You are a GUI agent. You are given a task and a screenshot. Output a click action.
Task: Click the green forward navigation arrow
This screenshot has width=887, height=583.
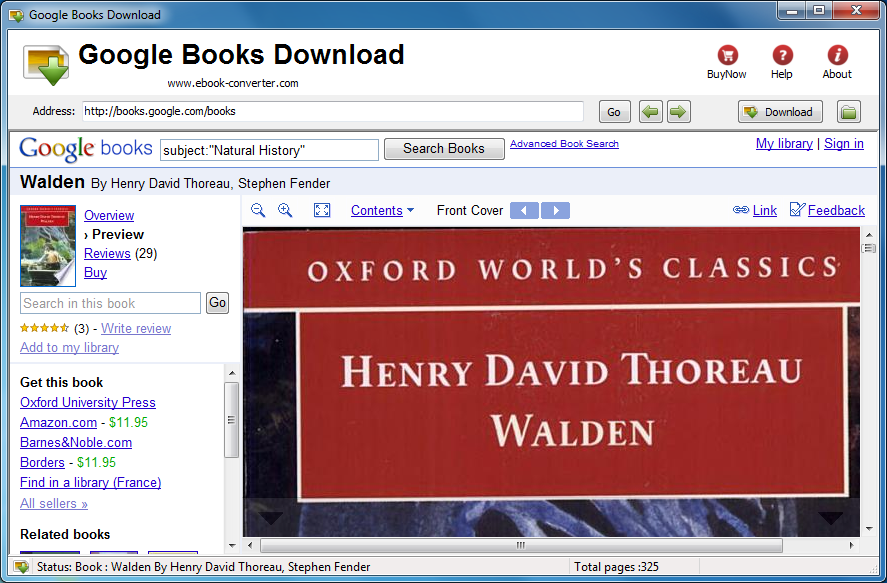[678, 112]
